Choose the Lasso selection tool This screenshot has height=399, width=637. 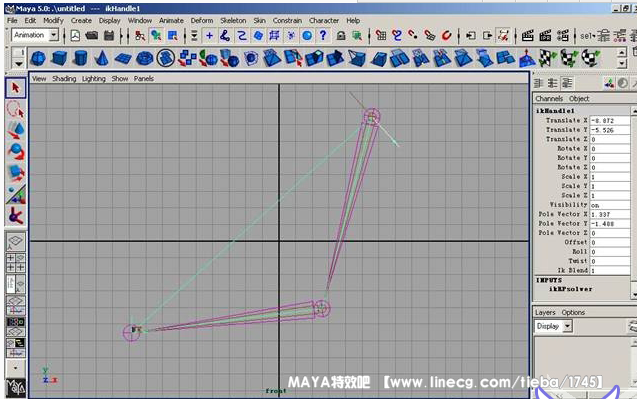click(x=15, y=109)
